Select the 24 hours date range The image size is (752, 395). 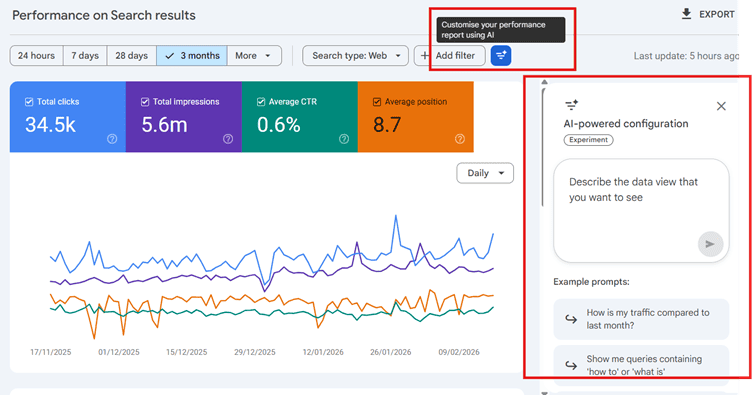(x=36, y=56)
